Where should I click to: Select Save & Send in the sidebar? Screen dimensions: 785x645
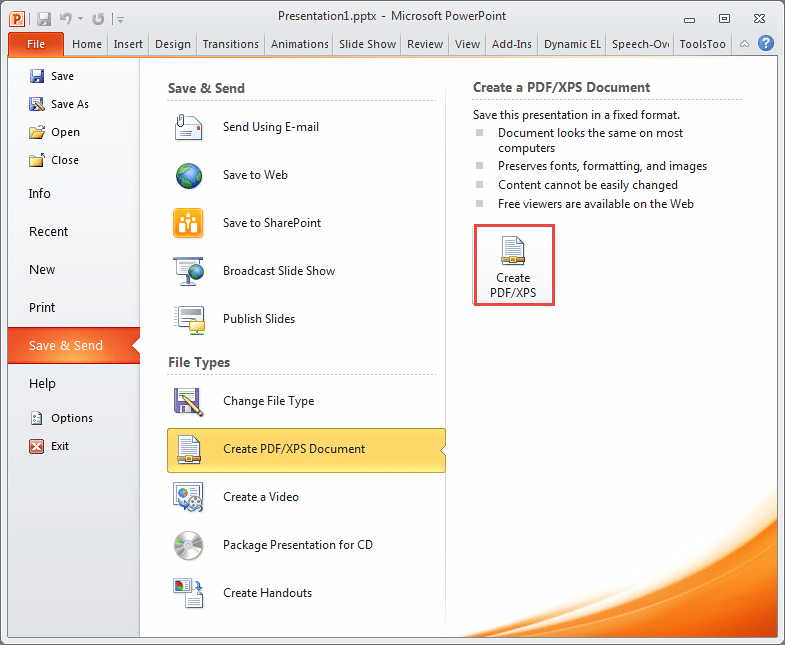coord(74,346)
